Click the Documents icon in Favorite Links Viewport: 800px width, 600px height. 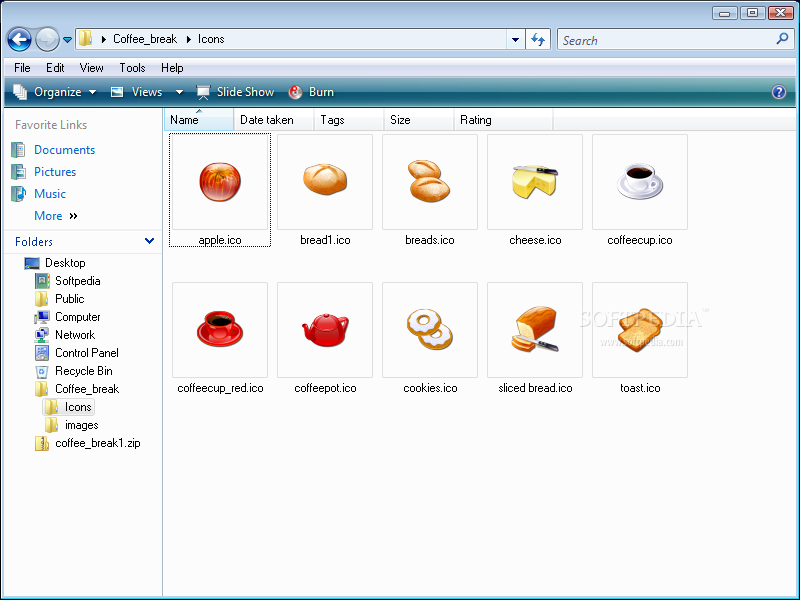coord(18,150)
